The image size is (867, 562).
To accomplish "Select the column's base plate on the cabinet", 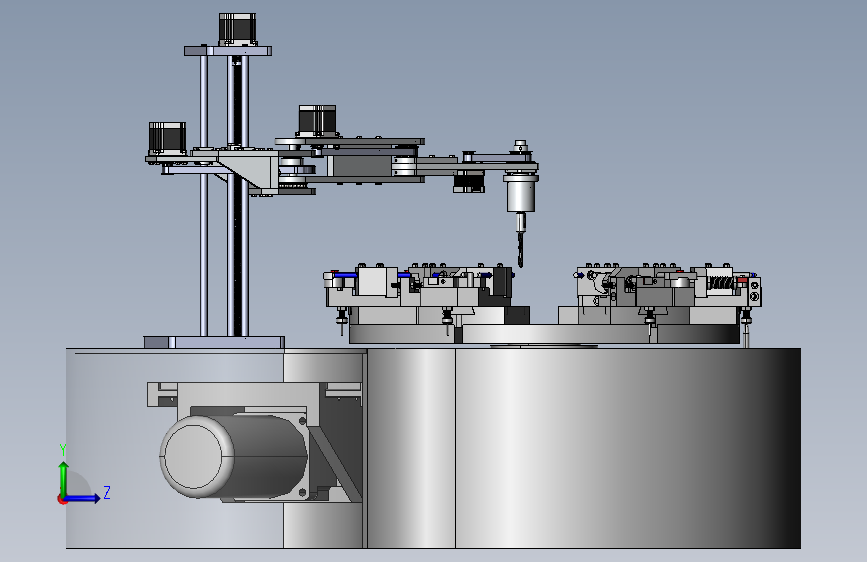I will coord(214,342).
